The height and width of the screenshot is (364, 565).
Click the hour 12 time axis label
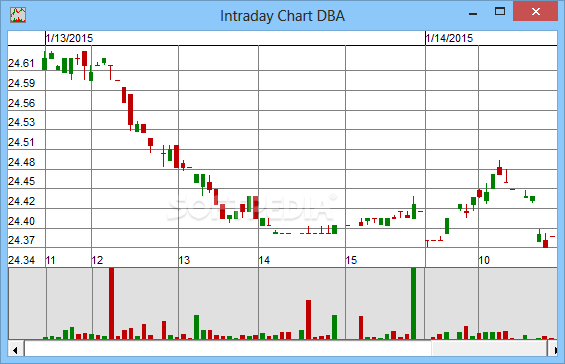point(97,260)
